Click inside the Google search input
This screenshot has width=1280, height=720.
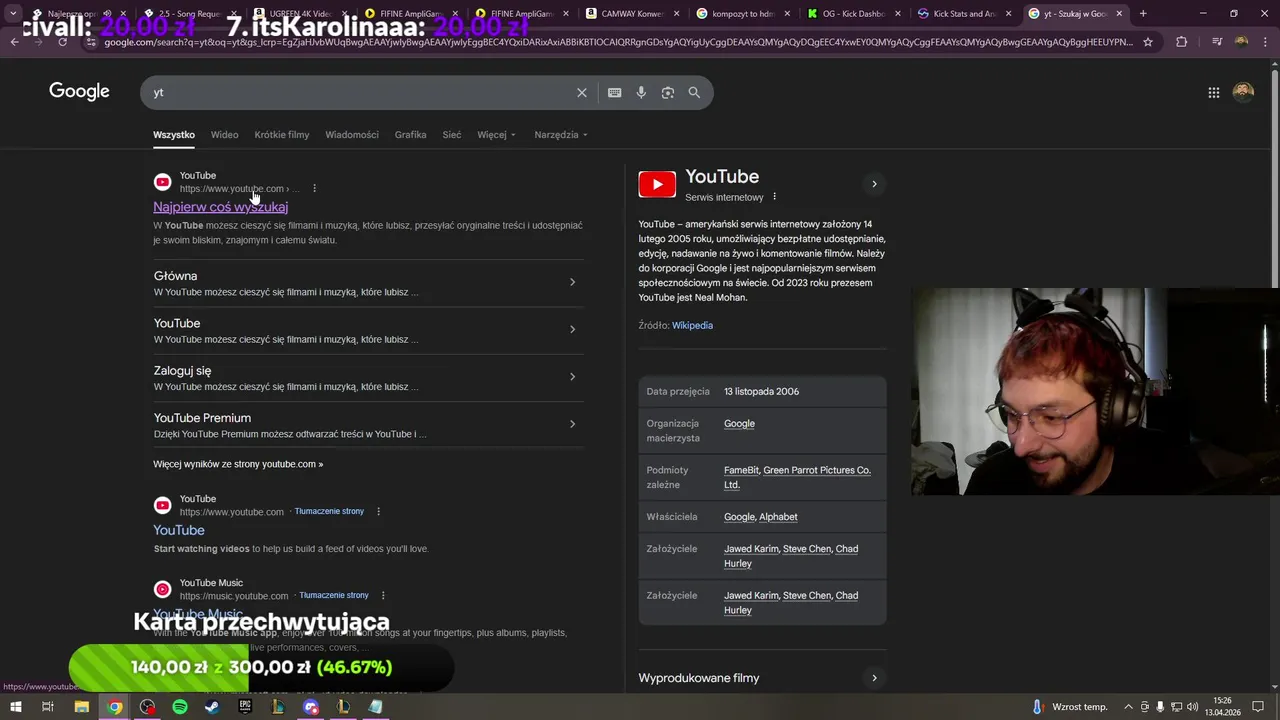click(x=360, y=92)
